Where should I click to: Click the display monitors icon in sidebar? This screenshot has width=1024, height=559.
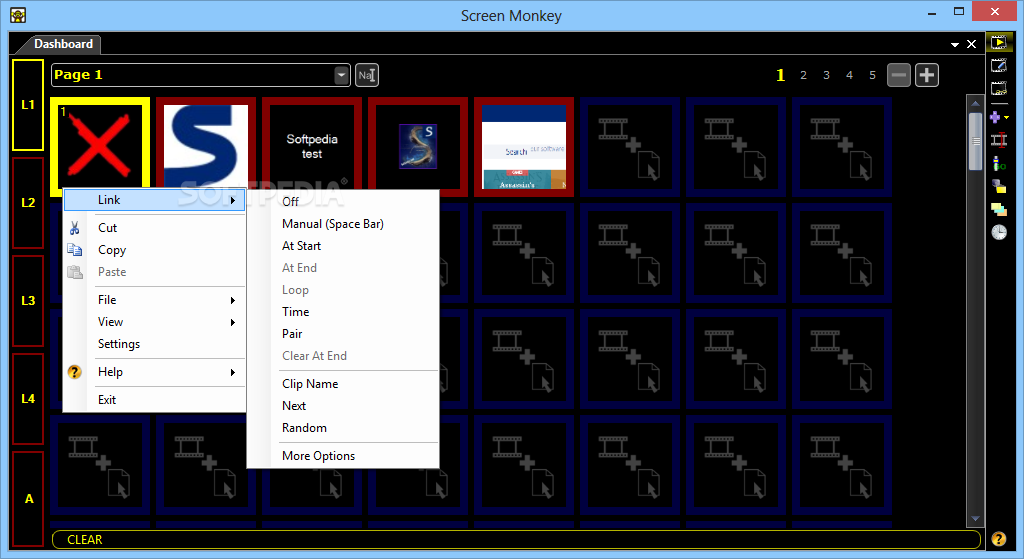click(999, 186)
